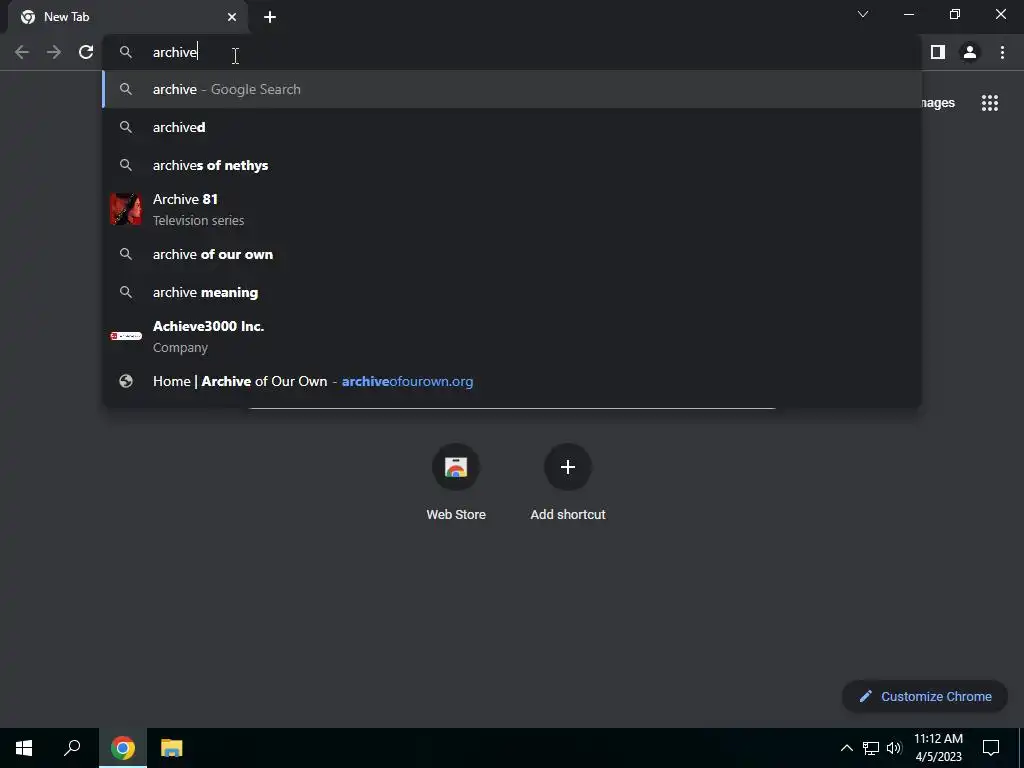Open the Images link

pos(938,103)
